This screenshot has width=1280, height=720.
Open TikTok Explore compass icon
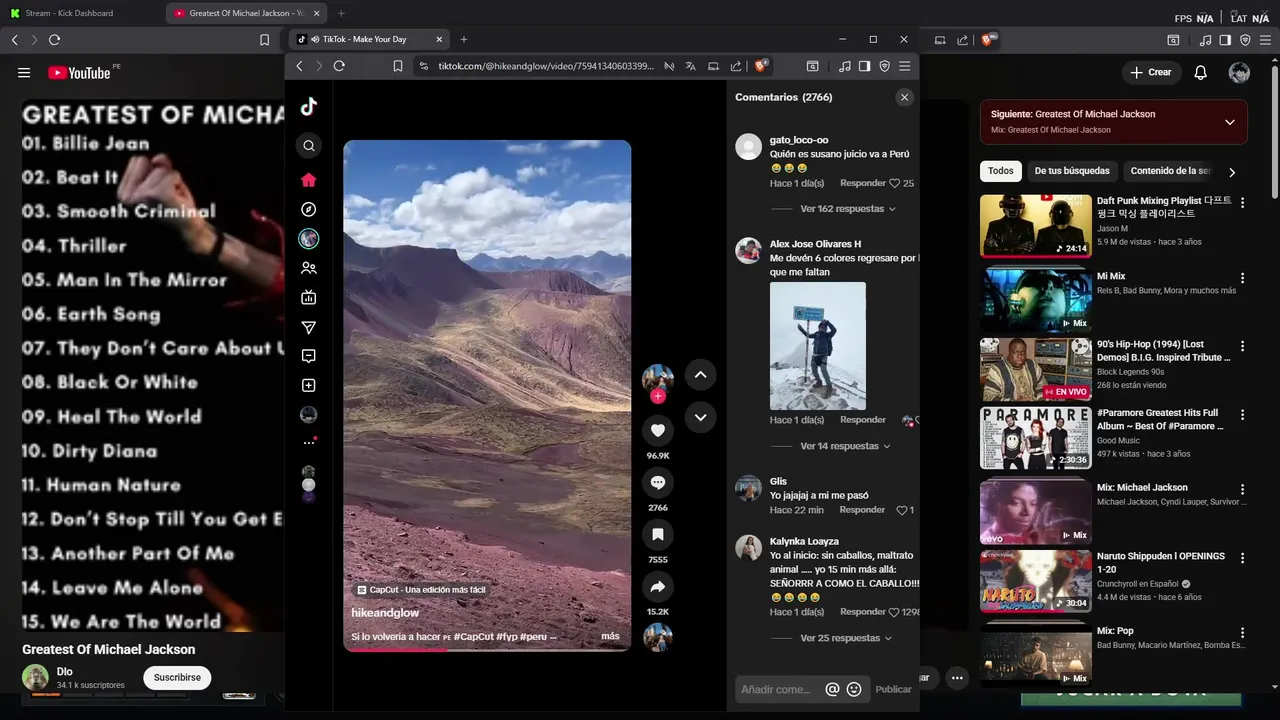[x=309, y=210]
